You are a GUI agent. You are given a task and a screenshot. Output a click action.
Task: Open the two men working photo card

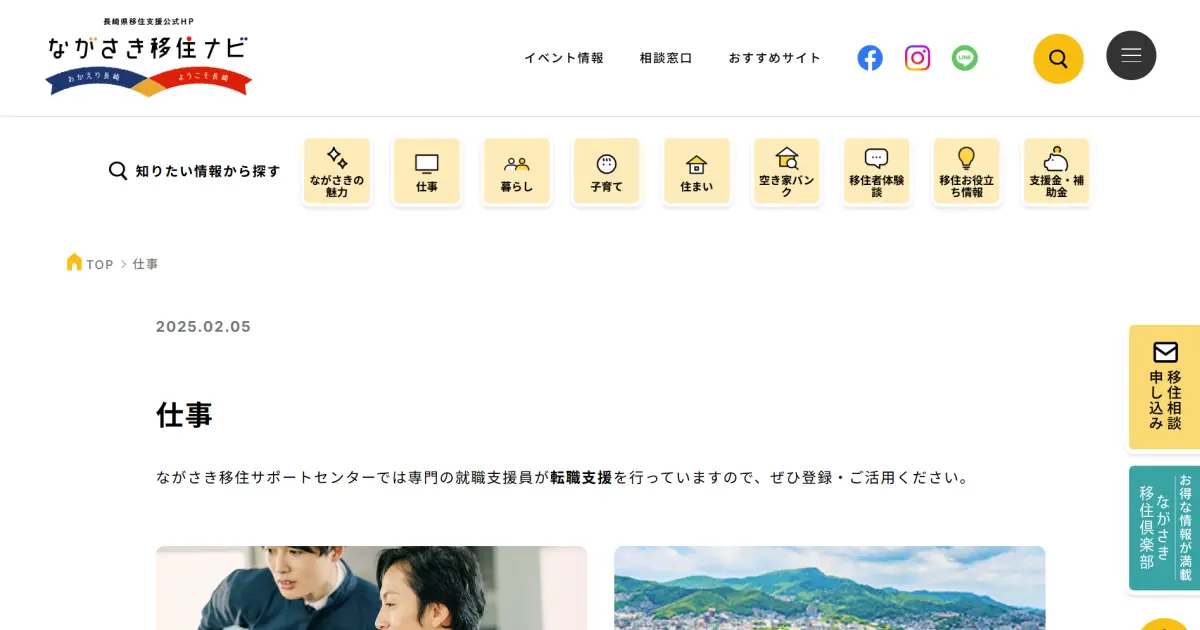[x=371, y=588]
